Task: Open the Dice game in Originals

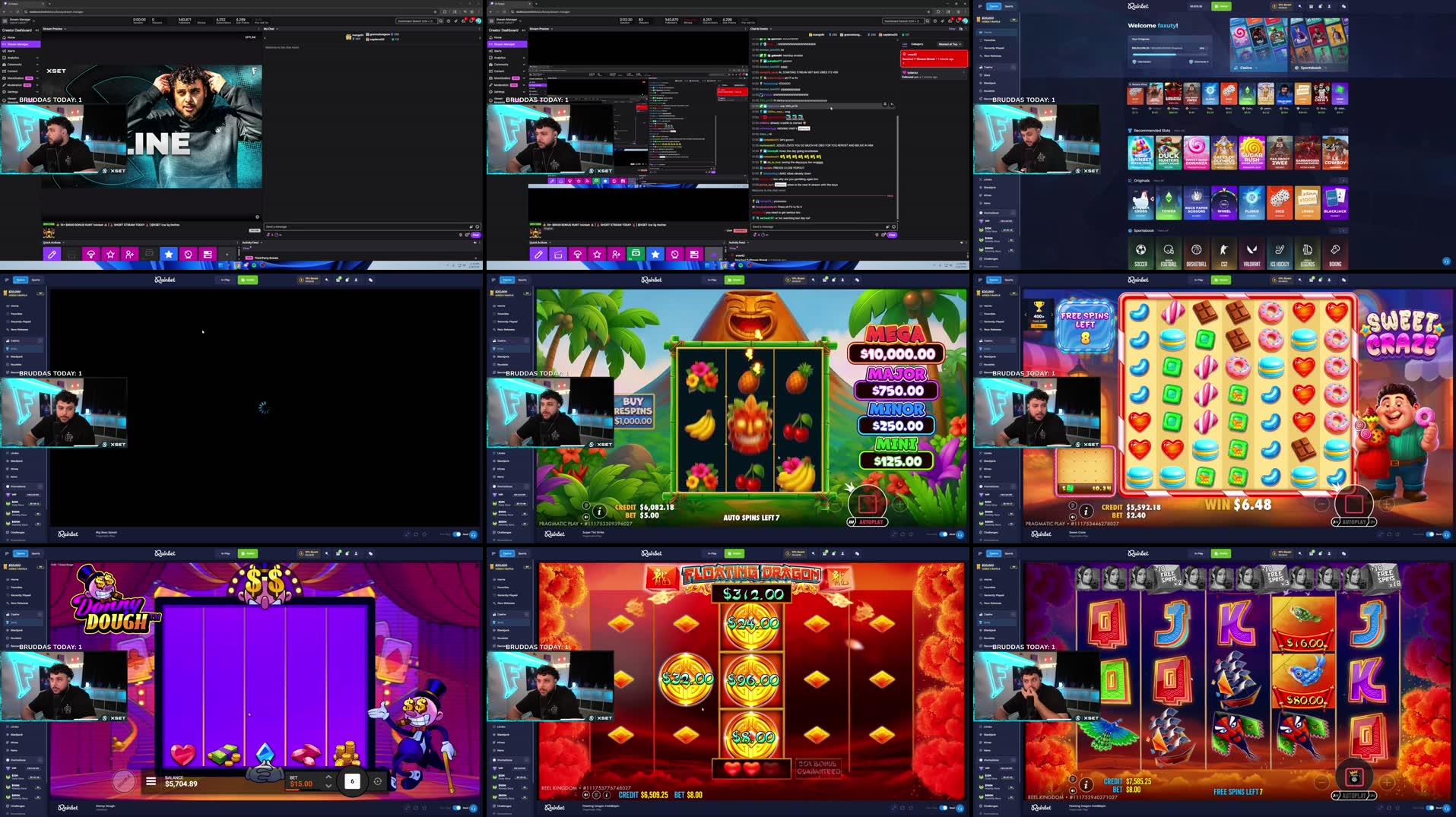Action: 1280,203
